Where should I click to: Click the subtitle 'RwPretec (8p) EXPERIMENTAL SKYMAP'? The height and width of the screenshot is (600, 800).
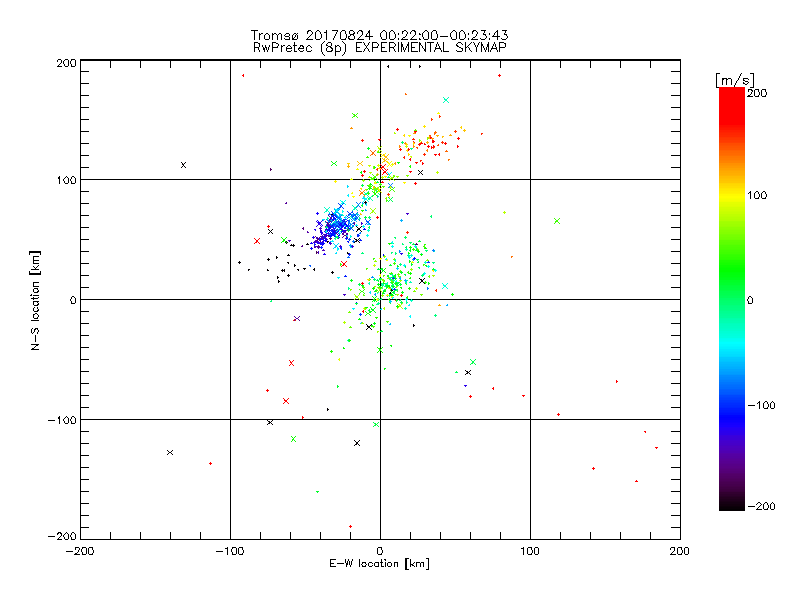pyautogui.click(x=379, y=48)
